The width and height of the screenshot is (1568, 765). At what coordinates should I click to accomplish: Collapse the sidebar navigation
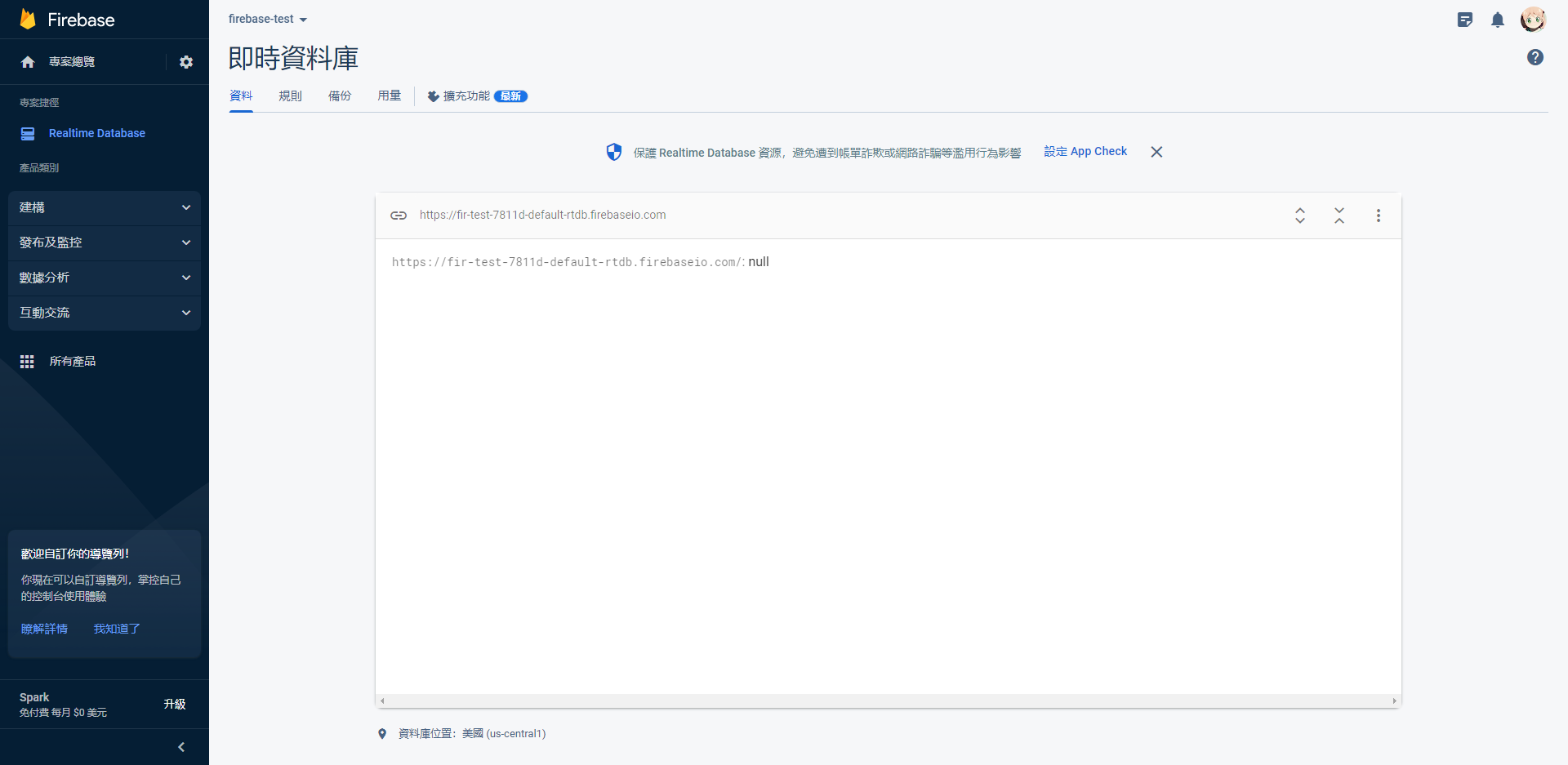tap(181, 747)
